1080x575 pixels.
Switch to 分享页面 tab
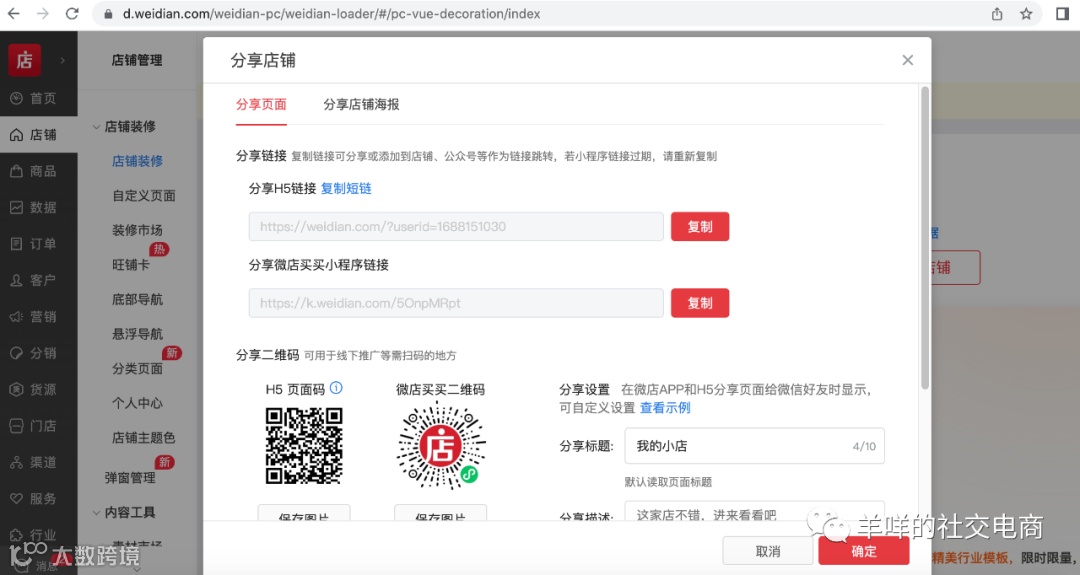(261, 105)
